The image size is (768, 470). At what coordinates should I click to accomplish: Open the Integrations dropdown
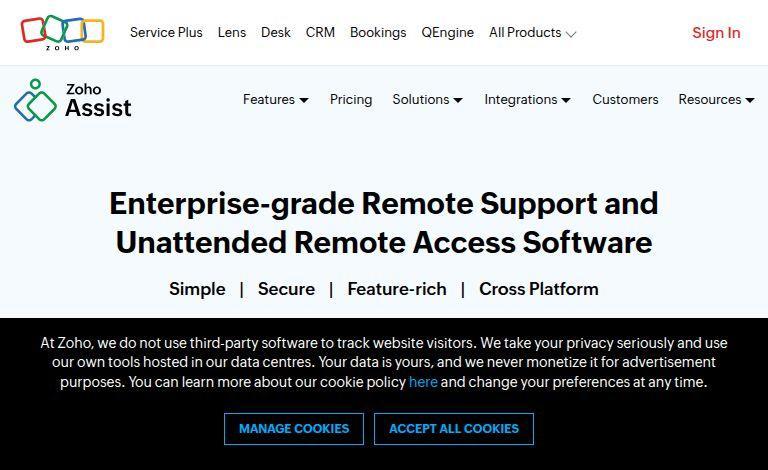pyautogui.click(x=527, y=100)
